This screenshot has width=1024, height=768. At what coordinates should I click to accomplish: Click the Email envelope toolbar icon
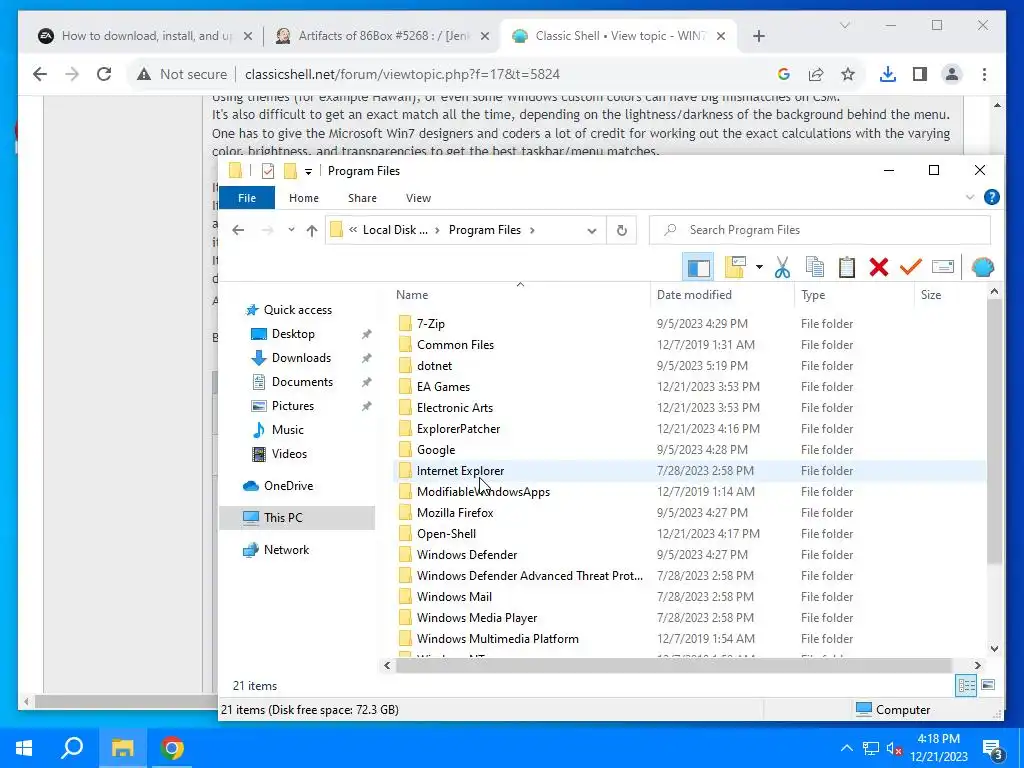pos(942,266)
